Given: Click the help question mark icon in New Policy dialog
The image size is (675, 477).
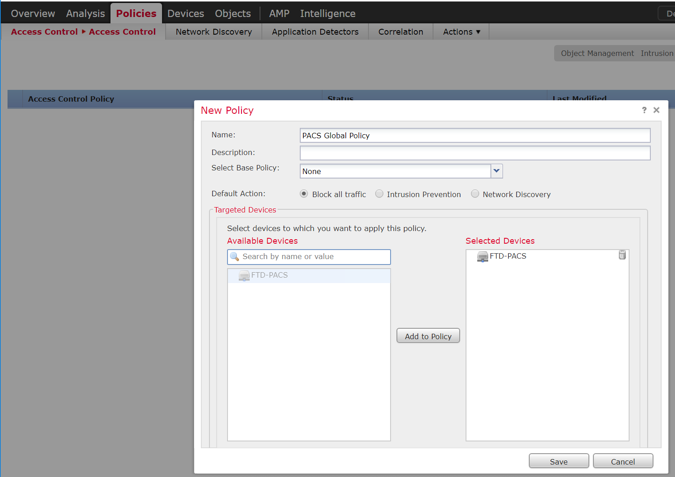Looking at the screenshot, I should click(x=644, y=110).
